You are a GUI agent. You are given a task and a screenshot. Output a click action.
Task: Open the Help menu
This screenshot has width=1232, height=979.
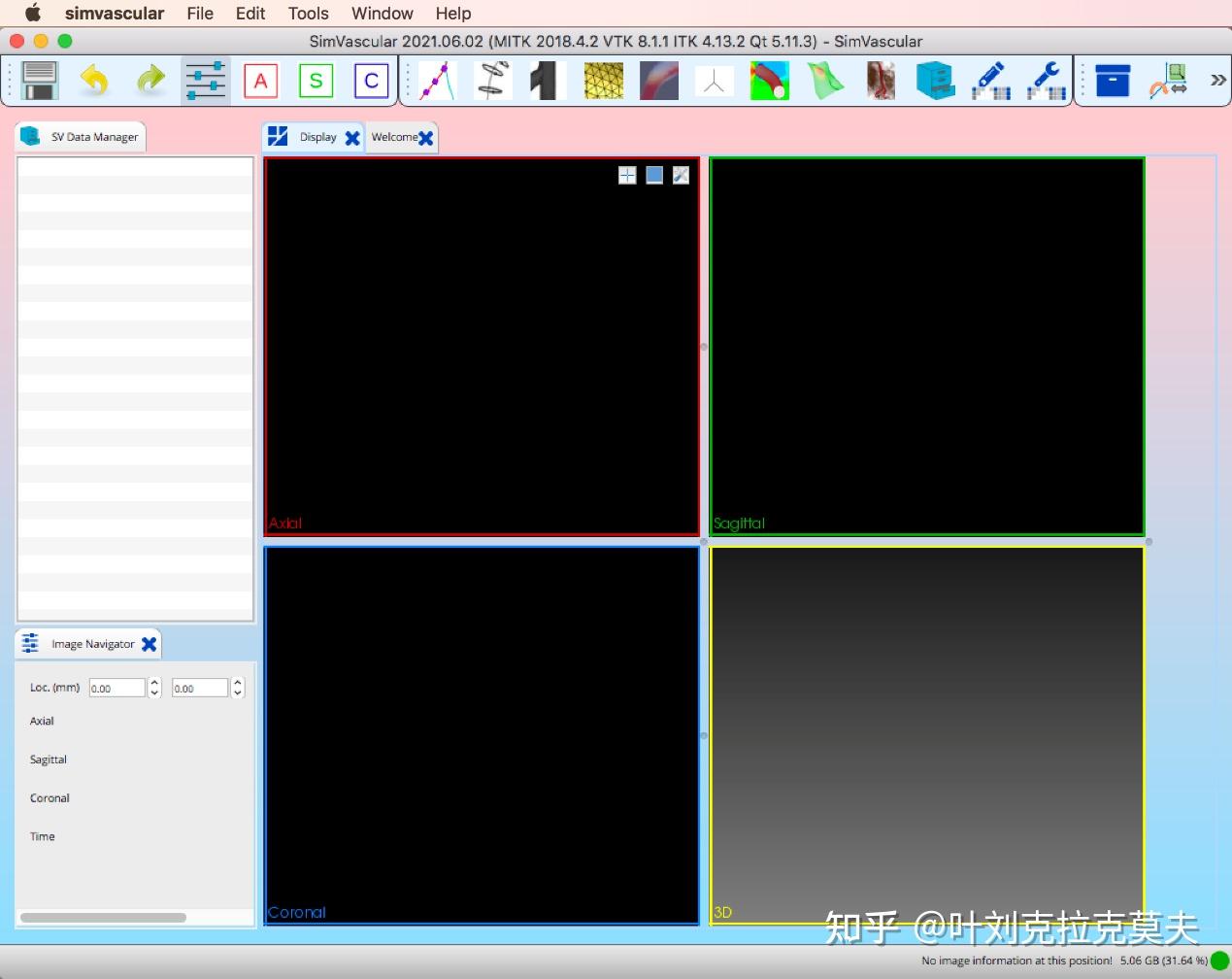453,14
